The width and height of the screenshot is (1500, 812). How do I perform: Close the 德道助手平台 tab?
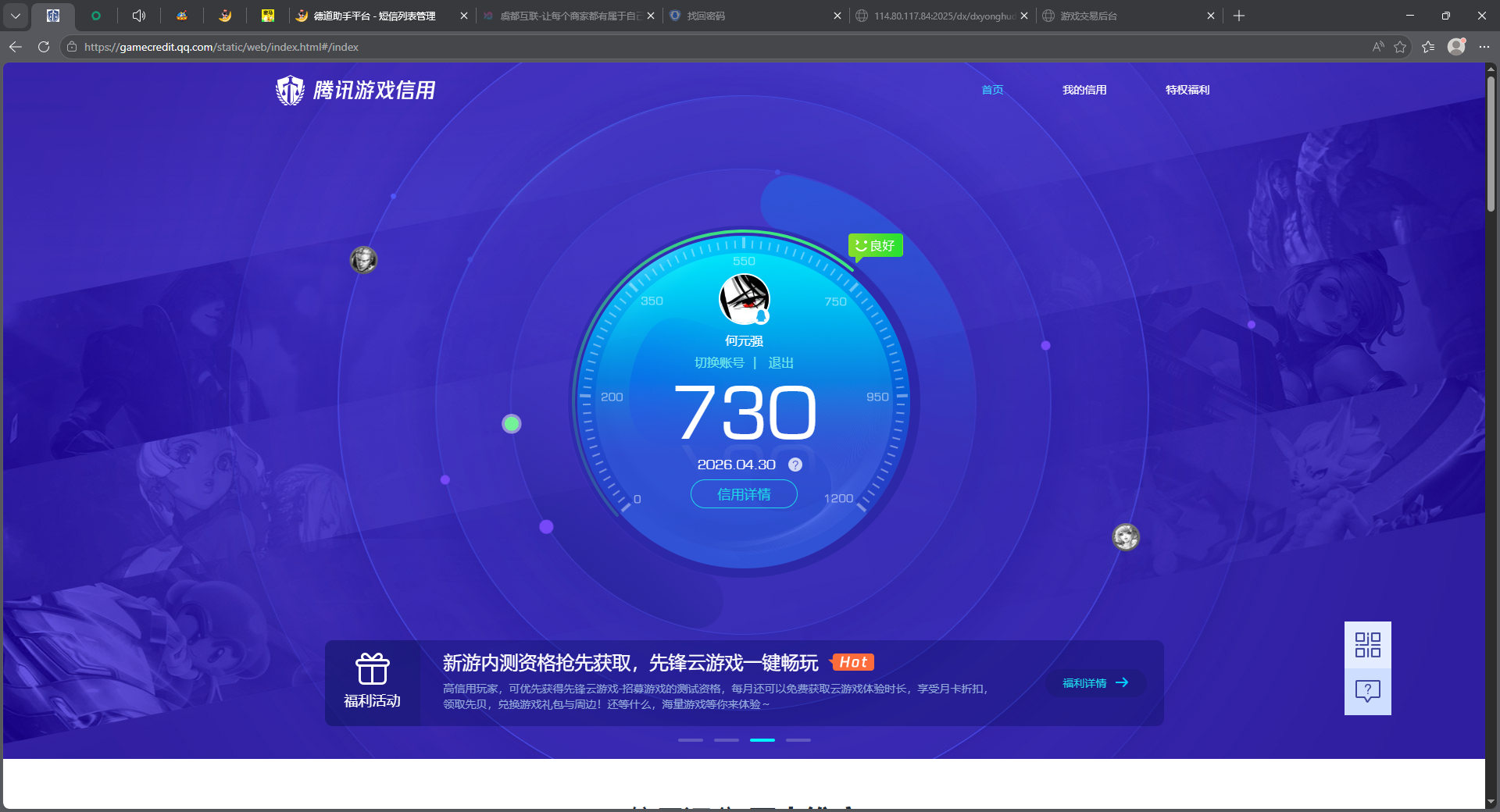[463, 16]
